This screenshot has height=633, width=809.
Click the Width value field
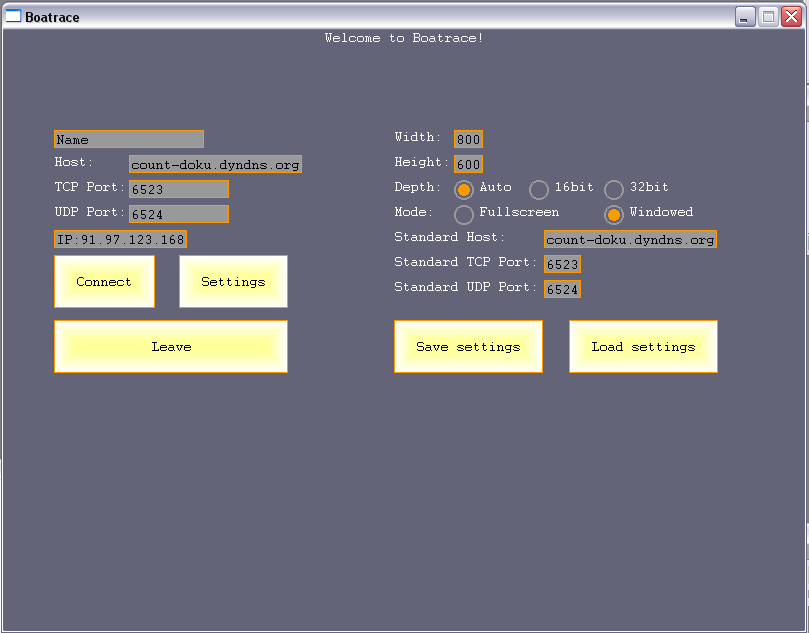468,139
